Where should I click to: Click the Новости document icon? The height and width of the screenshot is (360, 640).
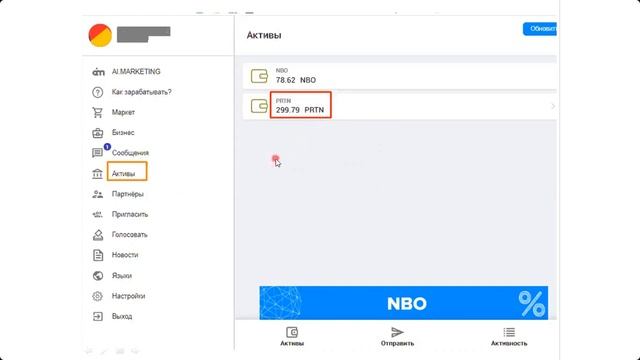[98, 255]
